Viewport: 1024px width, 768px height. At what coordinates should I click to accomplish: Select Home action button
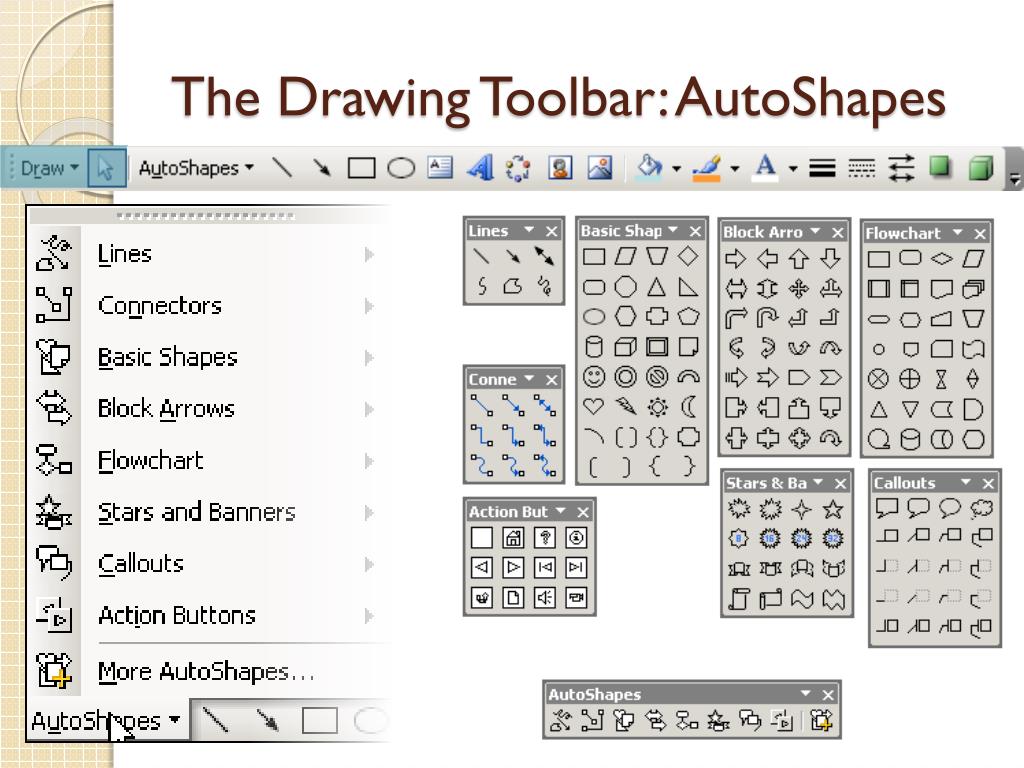pyautogui.click(x=513, y=537)
